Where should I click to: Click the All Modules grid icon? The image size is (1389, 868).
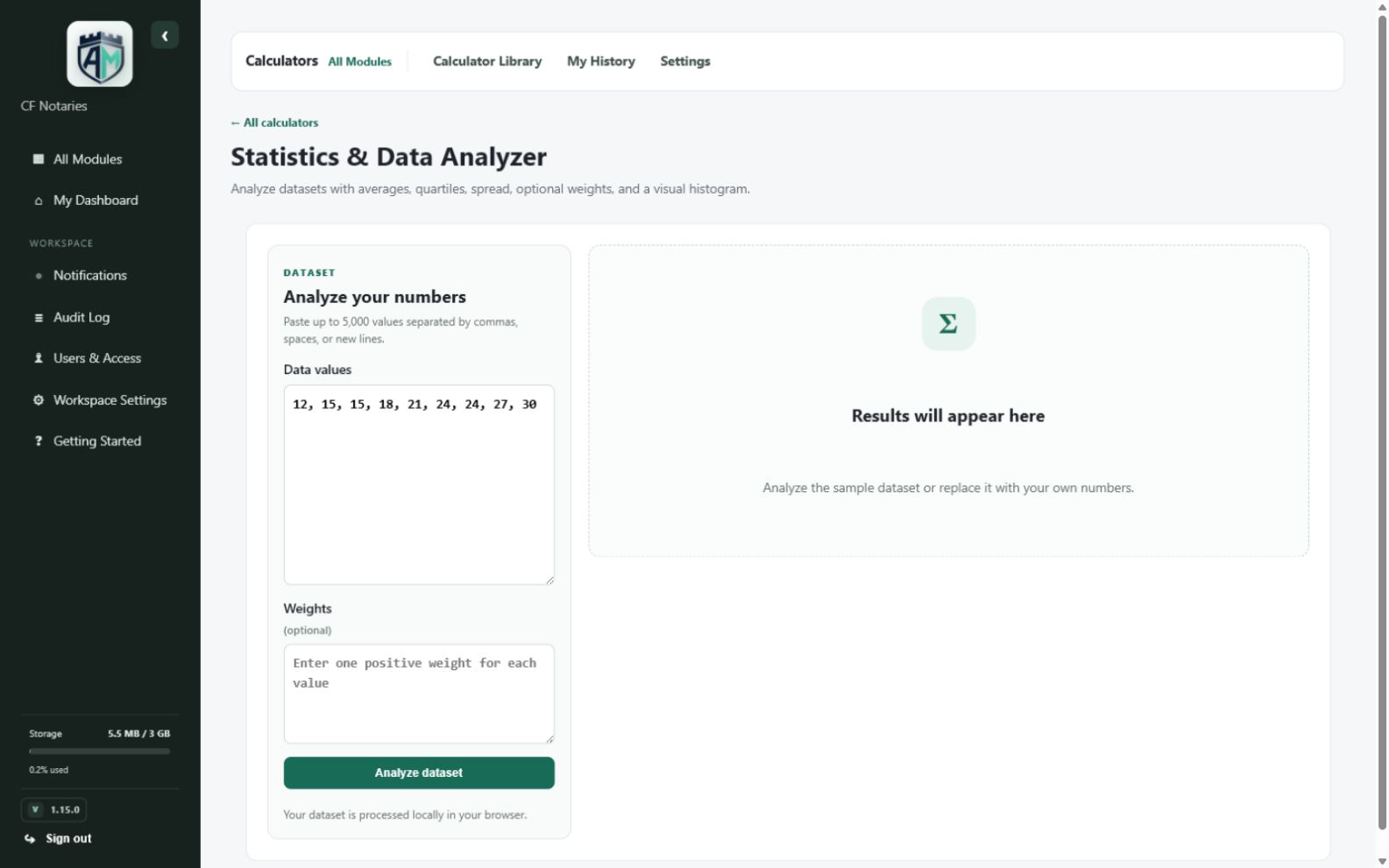(39, 159)
